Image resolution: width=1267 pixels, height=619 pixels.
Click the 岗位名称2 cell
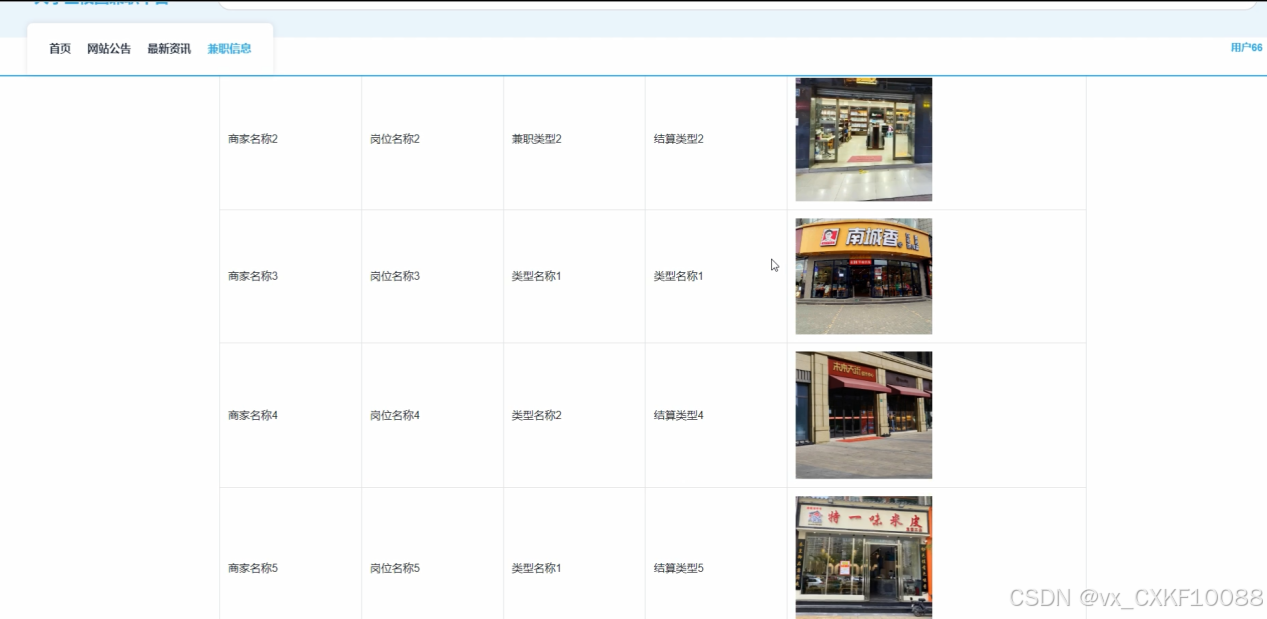pos(395,139)
